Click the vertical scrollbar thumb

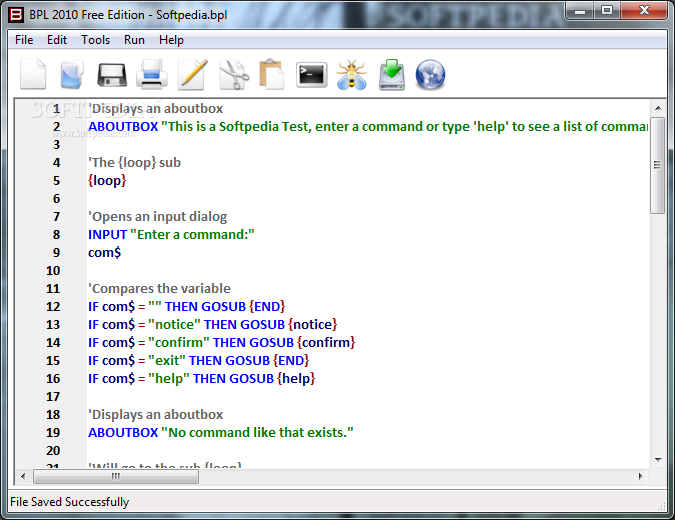(x=657, y=165)
